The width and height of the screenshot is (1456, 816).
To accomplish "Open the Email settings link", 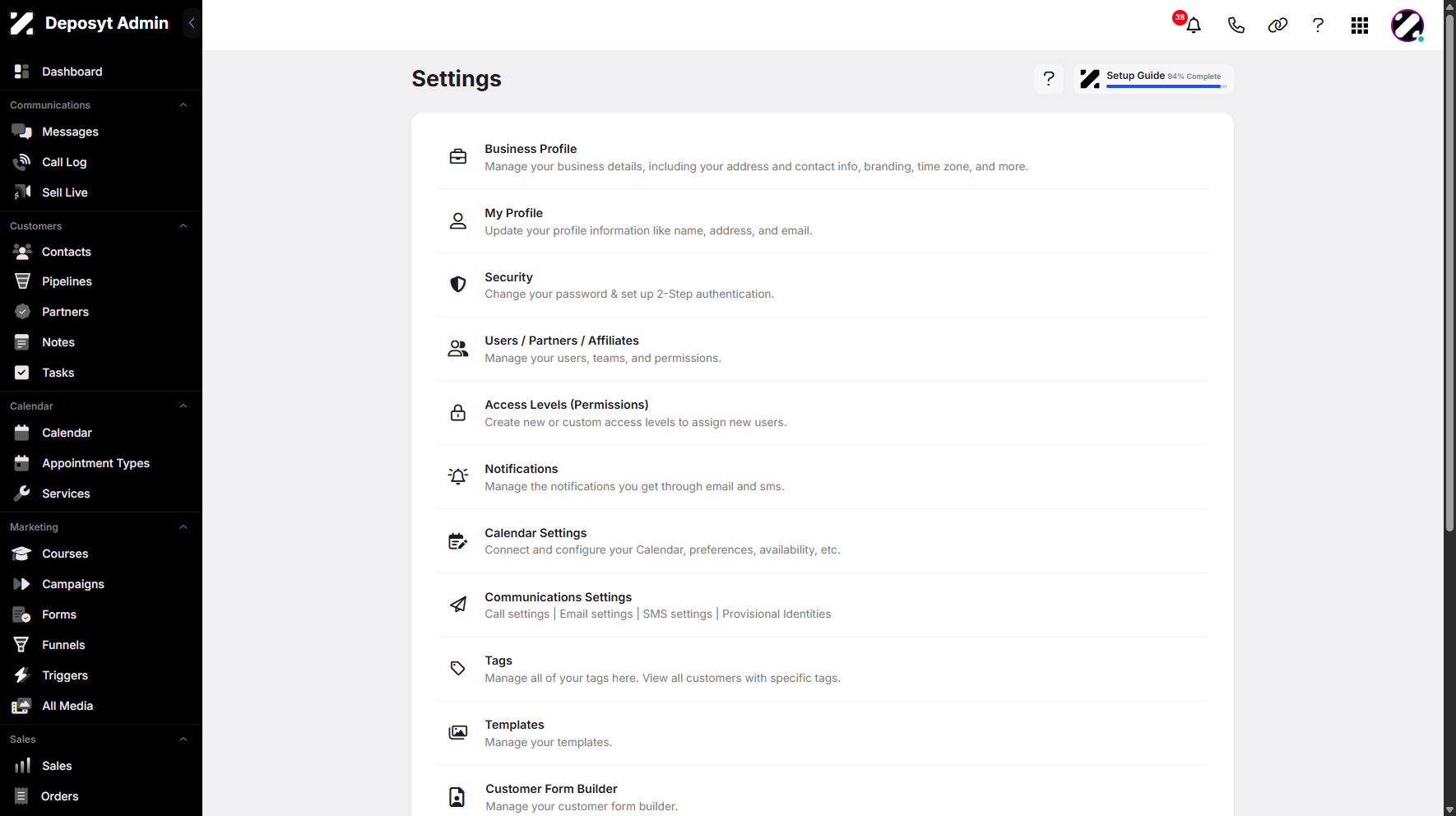I will [x=596, y=614].
